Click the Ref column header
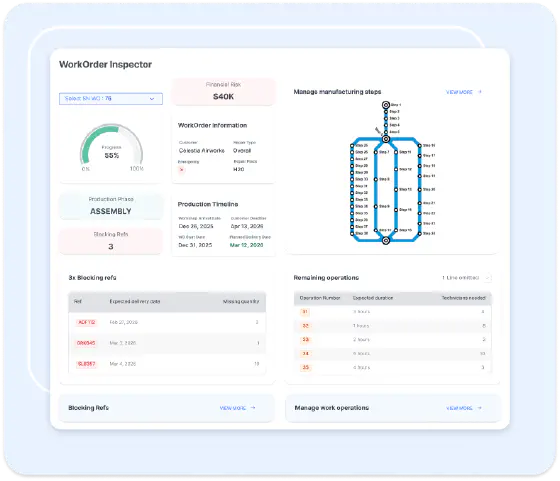 [x=78, y=302]
